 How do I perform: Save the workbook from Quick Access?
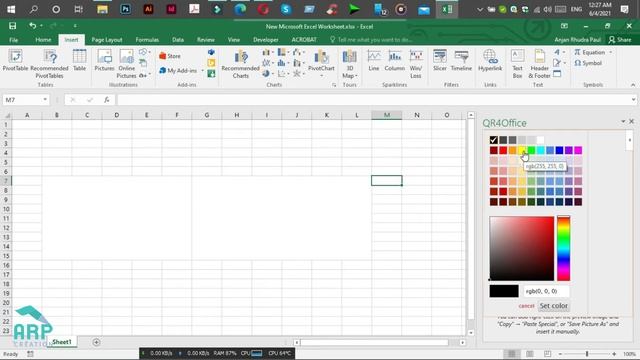pyautogui.click(x=13, y=26)
